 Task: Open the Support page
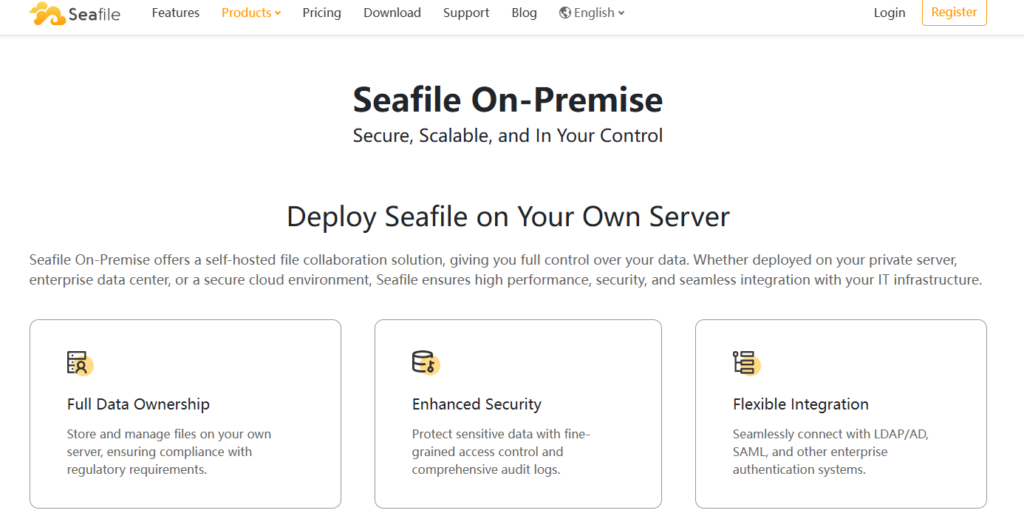pos(466,13)
